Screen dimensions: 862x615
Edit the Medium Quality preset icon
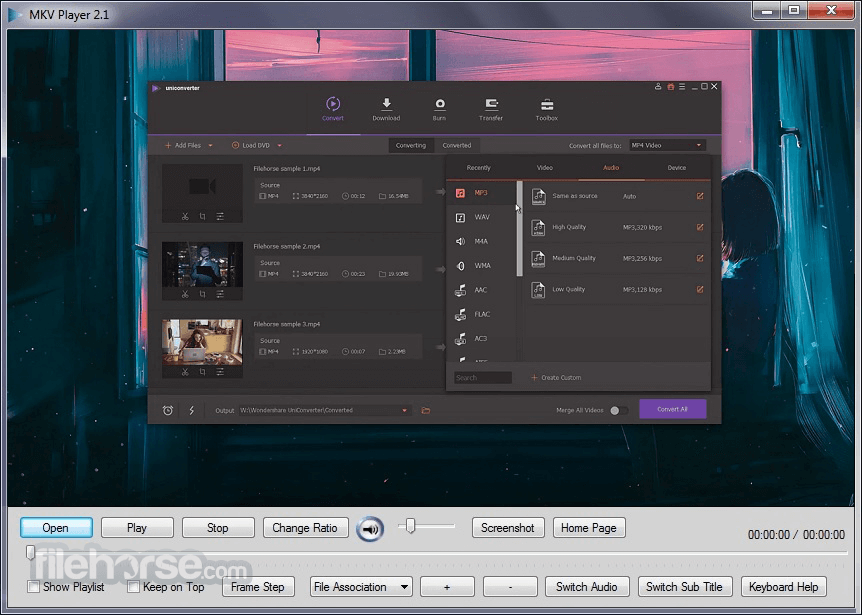pos(700,258)
